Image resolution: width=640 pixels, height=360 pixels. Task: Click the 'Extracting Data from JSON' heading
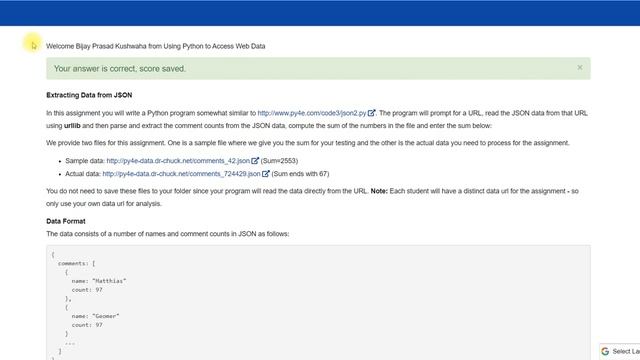coord(89,95)
